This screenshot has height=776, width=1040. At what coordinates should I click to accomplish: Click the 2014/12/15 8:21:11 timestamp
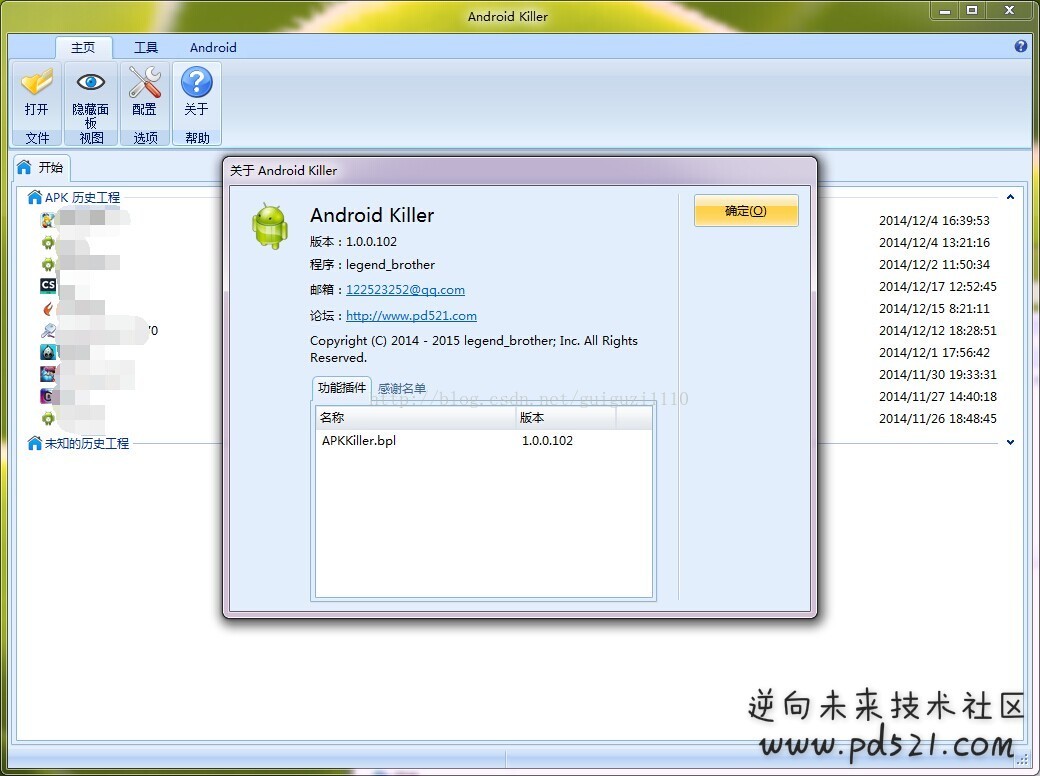tap(935, 308)
